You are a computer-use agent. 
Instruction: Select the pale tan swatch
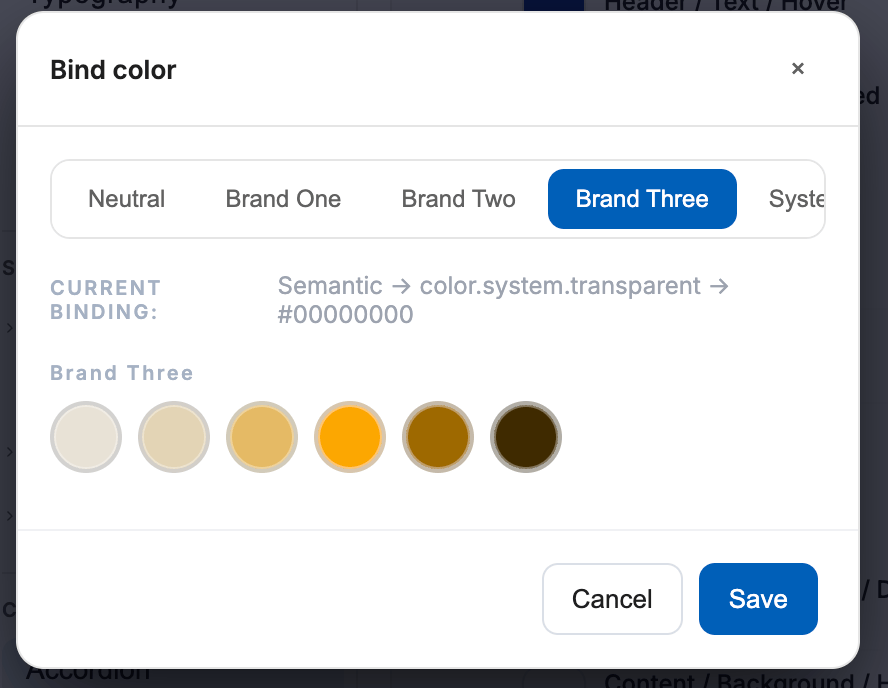[173, 437]
